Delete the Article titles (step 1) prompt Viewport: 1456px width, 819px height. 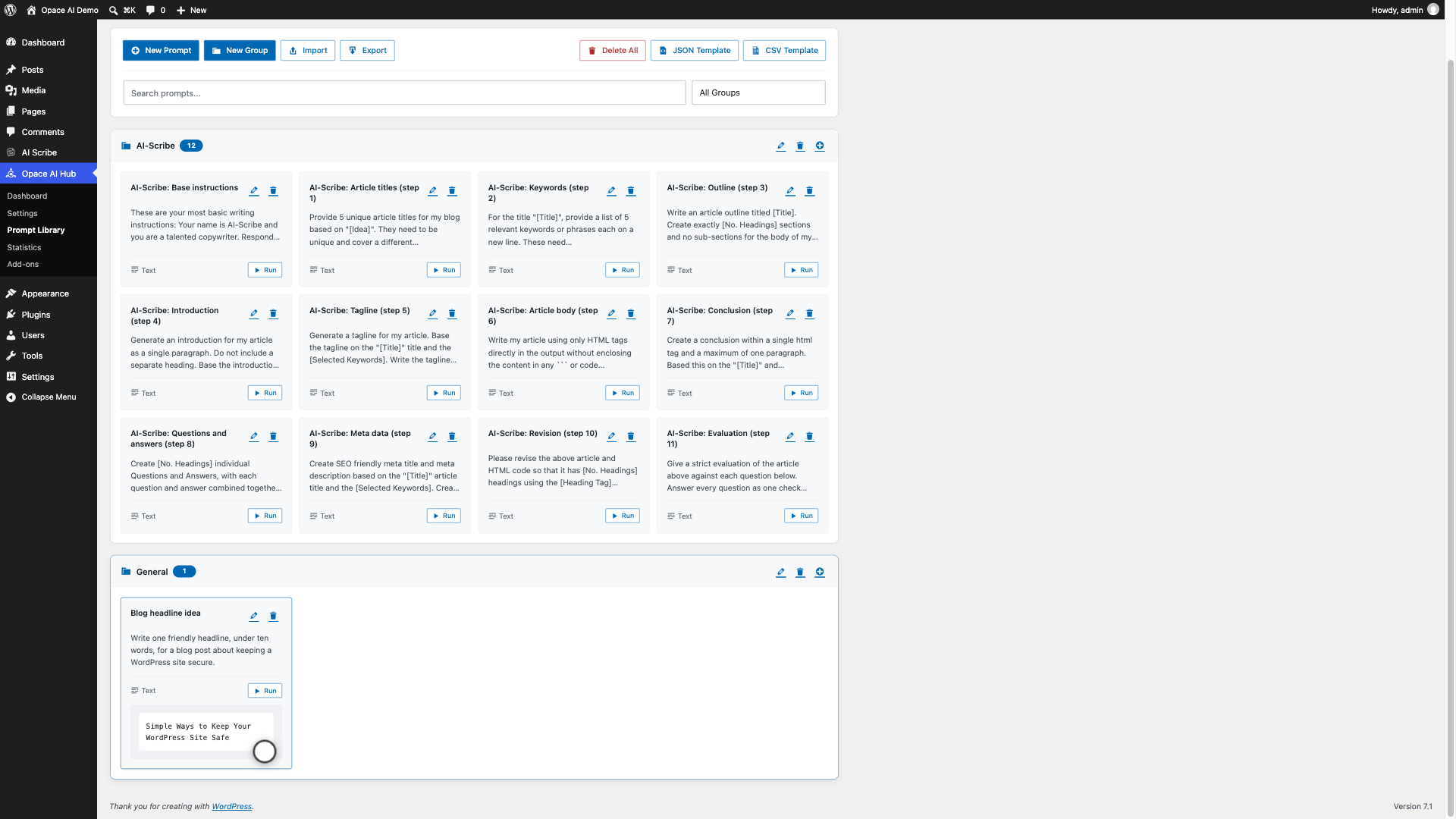(x=452, y=191)
